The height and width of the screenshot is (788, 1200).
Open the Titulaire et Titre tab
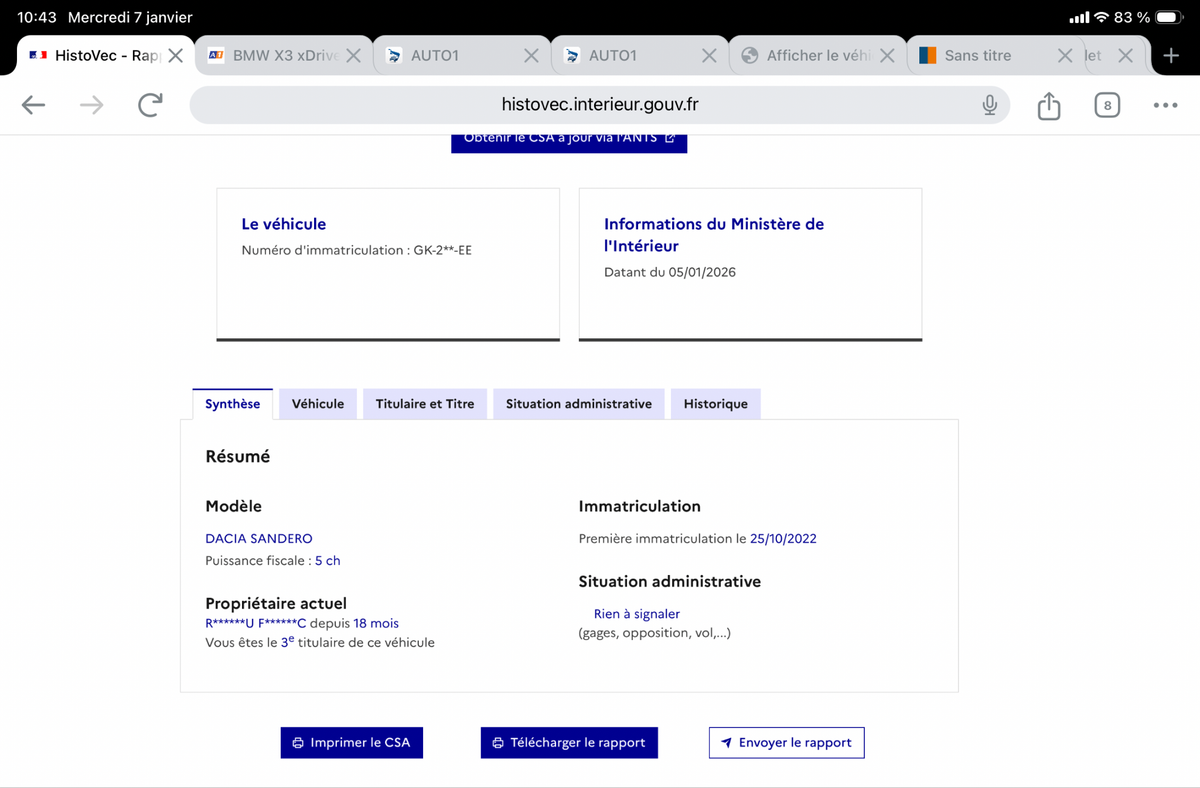[x=425, y=404]
